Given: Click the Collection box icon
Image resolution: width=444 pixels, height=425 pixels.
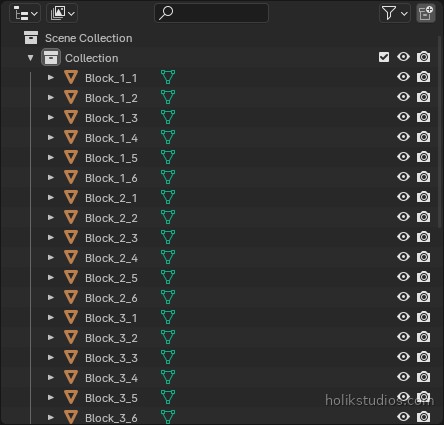Looking at the screenshot, I should (x=51, y=57).
